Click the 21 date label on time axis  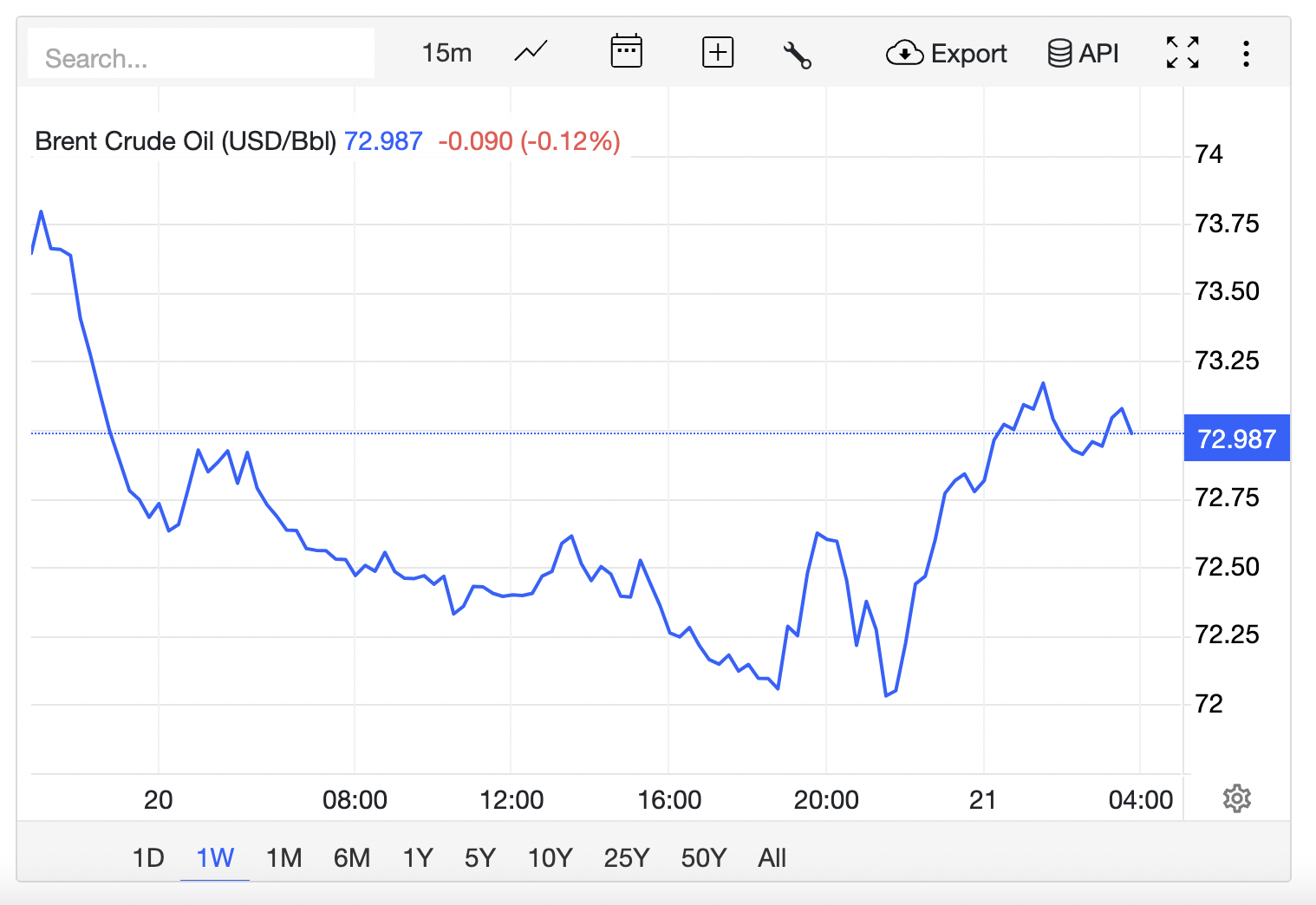982,799
